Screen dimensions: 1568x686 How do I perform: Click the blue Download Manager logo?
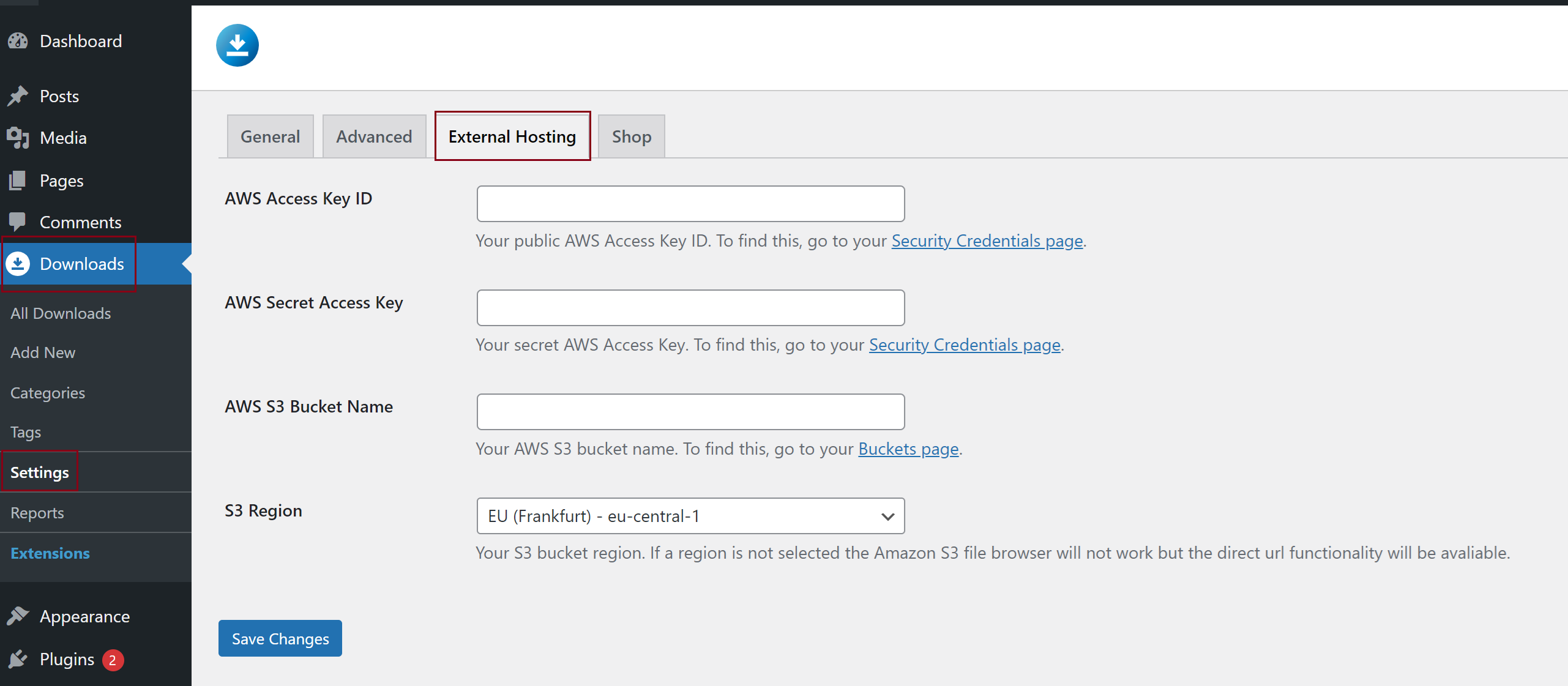pos(237,45)
